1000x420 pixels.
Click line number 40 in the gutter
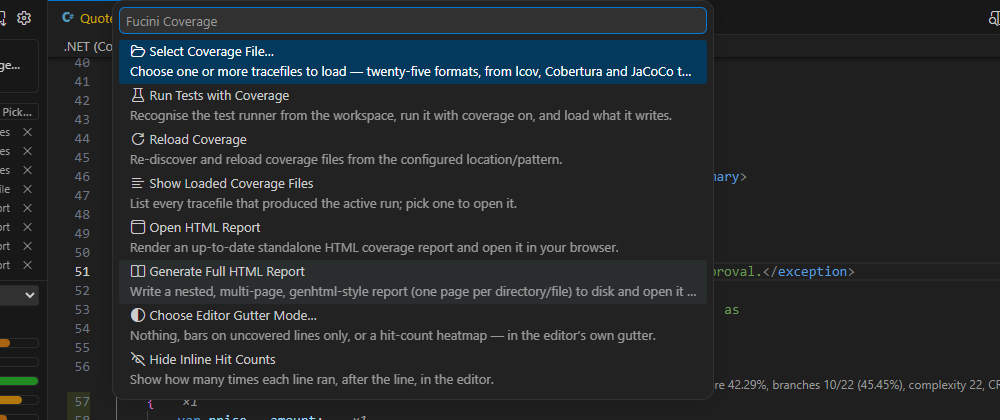(82, 63)
